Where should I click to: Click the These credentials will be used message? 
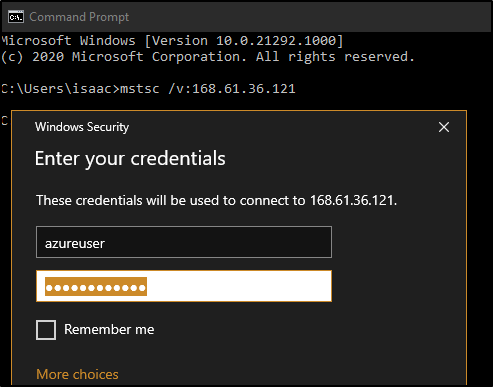pos(217,200)
